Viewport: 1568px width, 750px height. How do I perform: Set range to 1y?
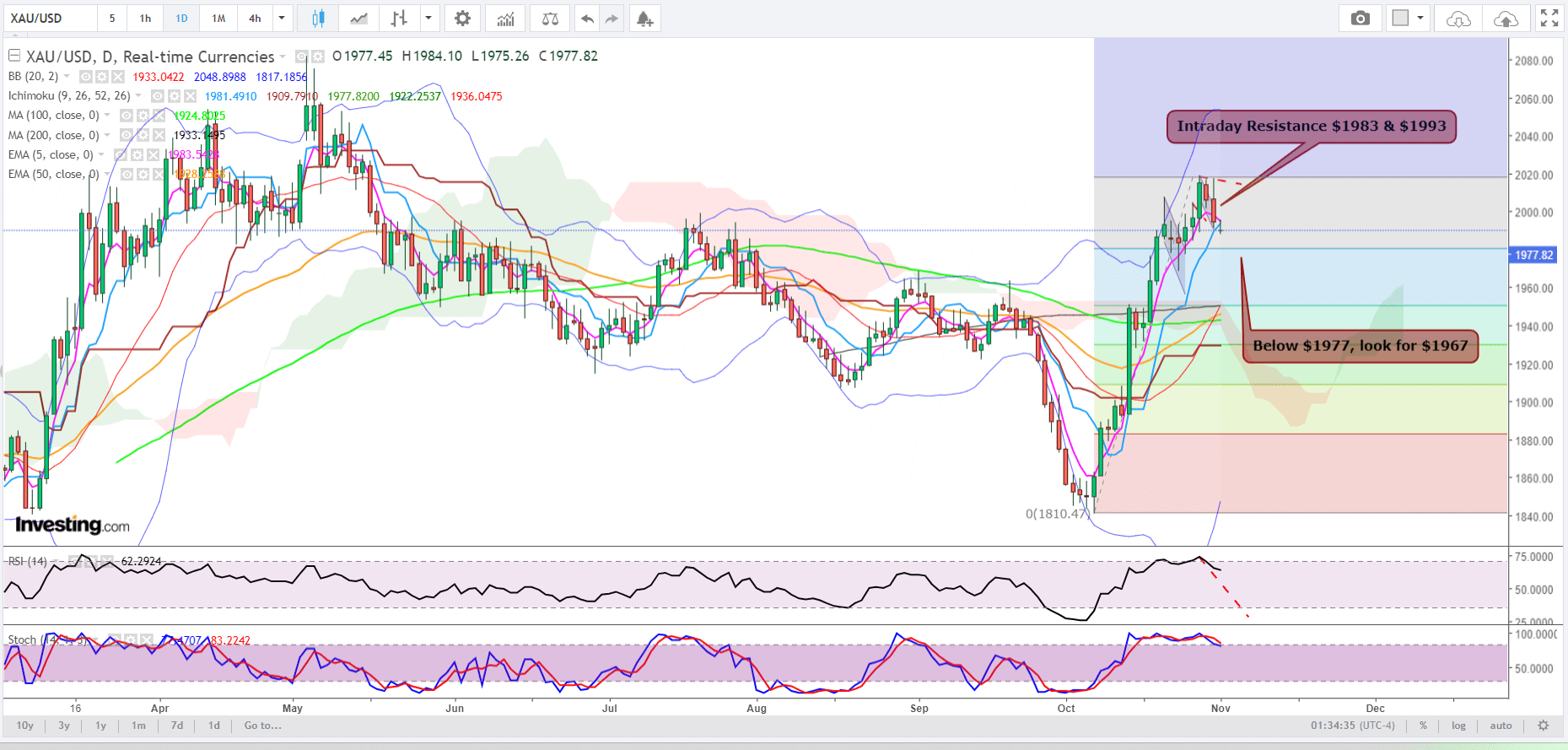(x=100, y=726)
